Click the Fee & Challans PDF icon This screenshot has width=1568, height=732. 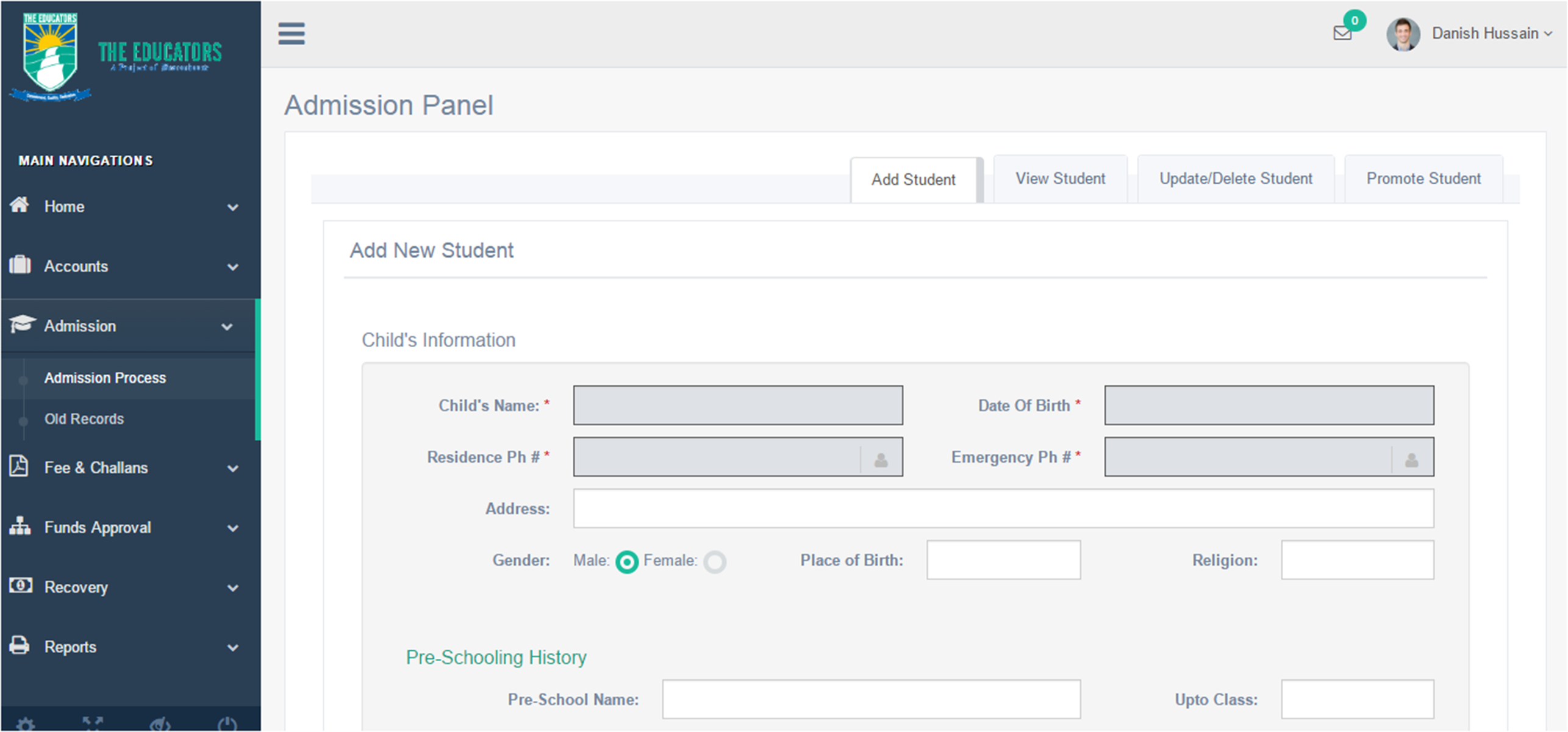click(19, 466)
